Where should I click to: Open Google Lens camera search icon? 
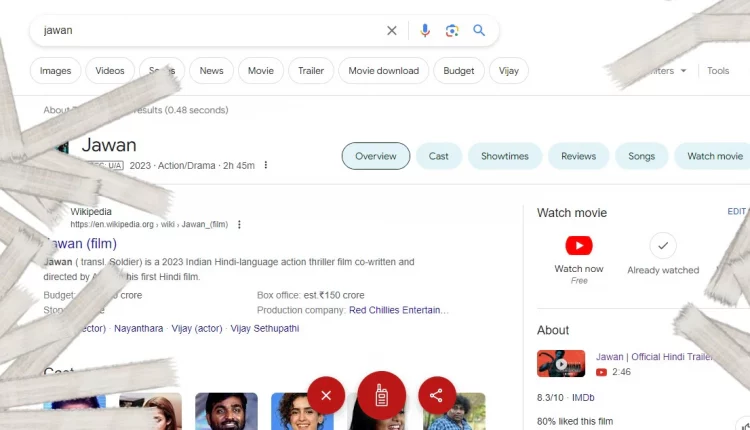coord(452,31)
